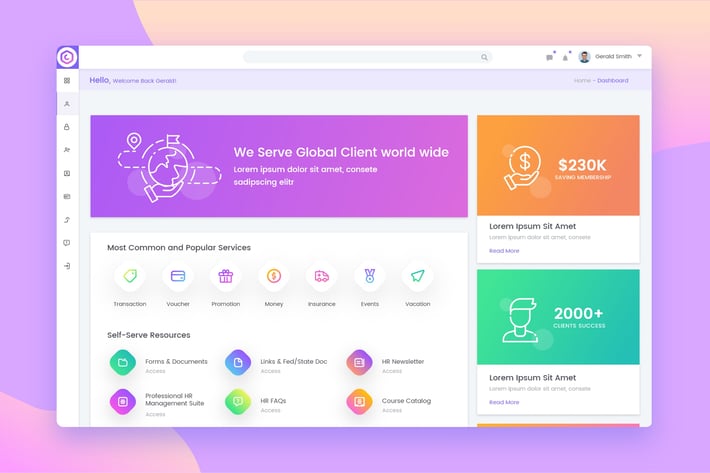Open Access under HR Newsletter
This screenshot has width=710, height=473.
click(x=392, y=371)
